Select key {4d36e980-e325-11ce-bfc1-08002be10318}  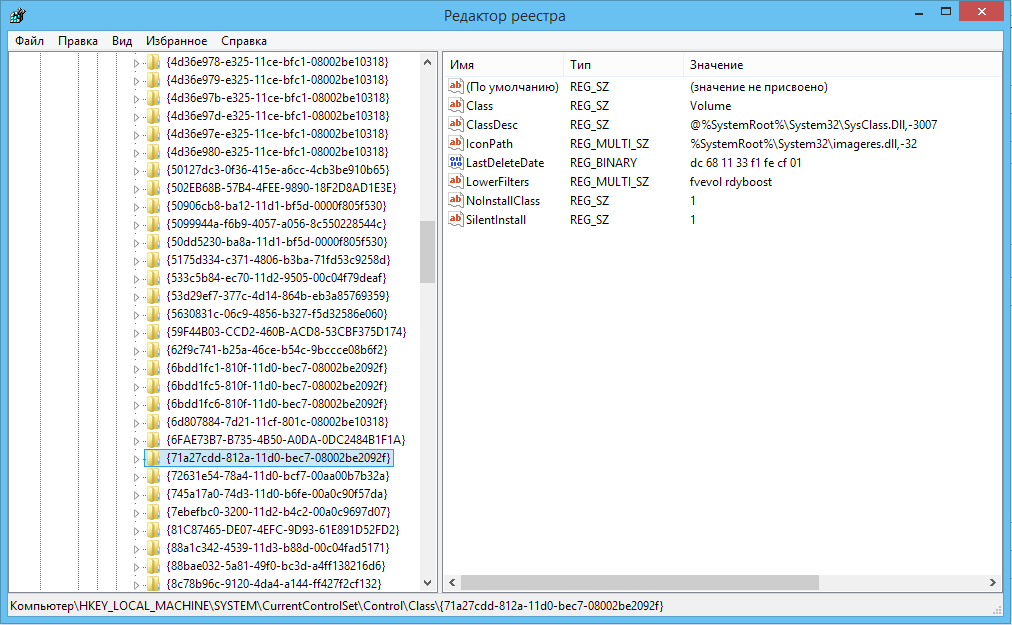tap(278, 152)
